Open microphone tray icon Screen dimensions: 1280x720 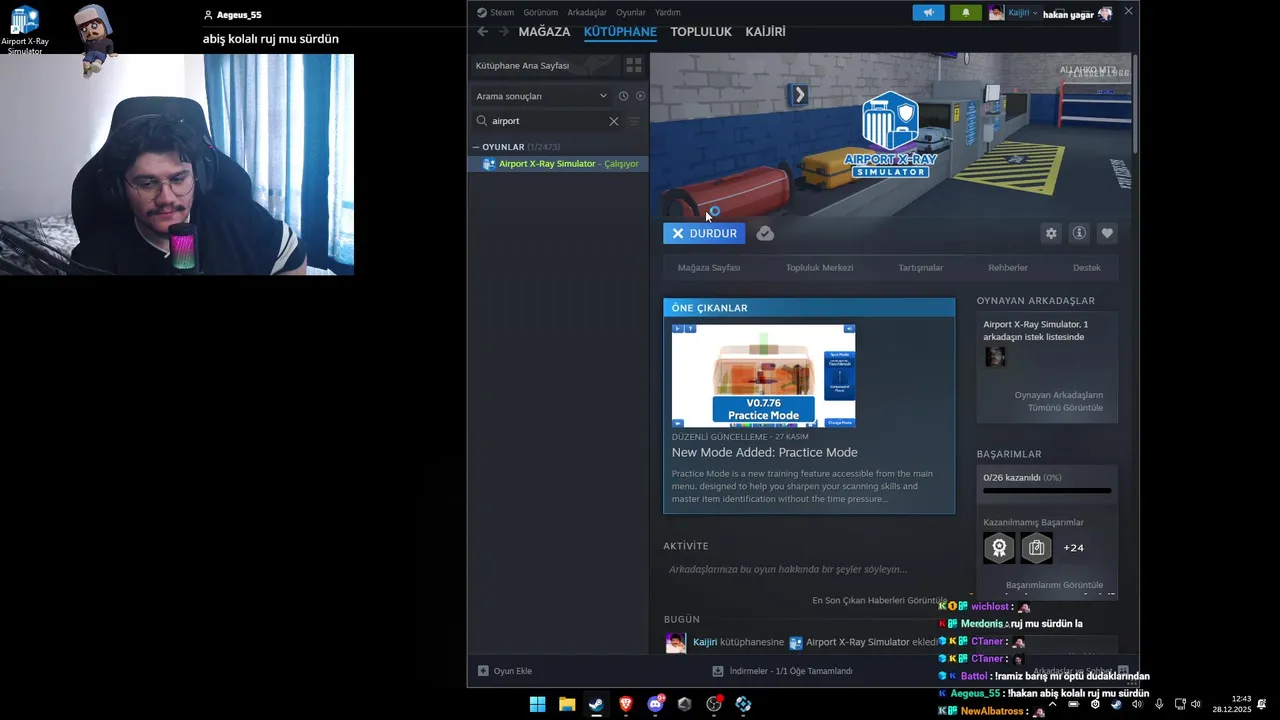pos(1159,704)
